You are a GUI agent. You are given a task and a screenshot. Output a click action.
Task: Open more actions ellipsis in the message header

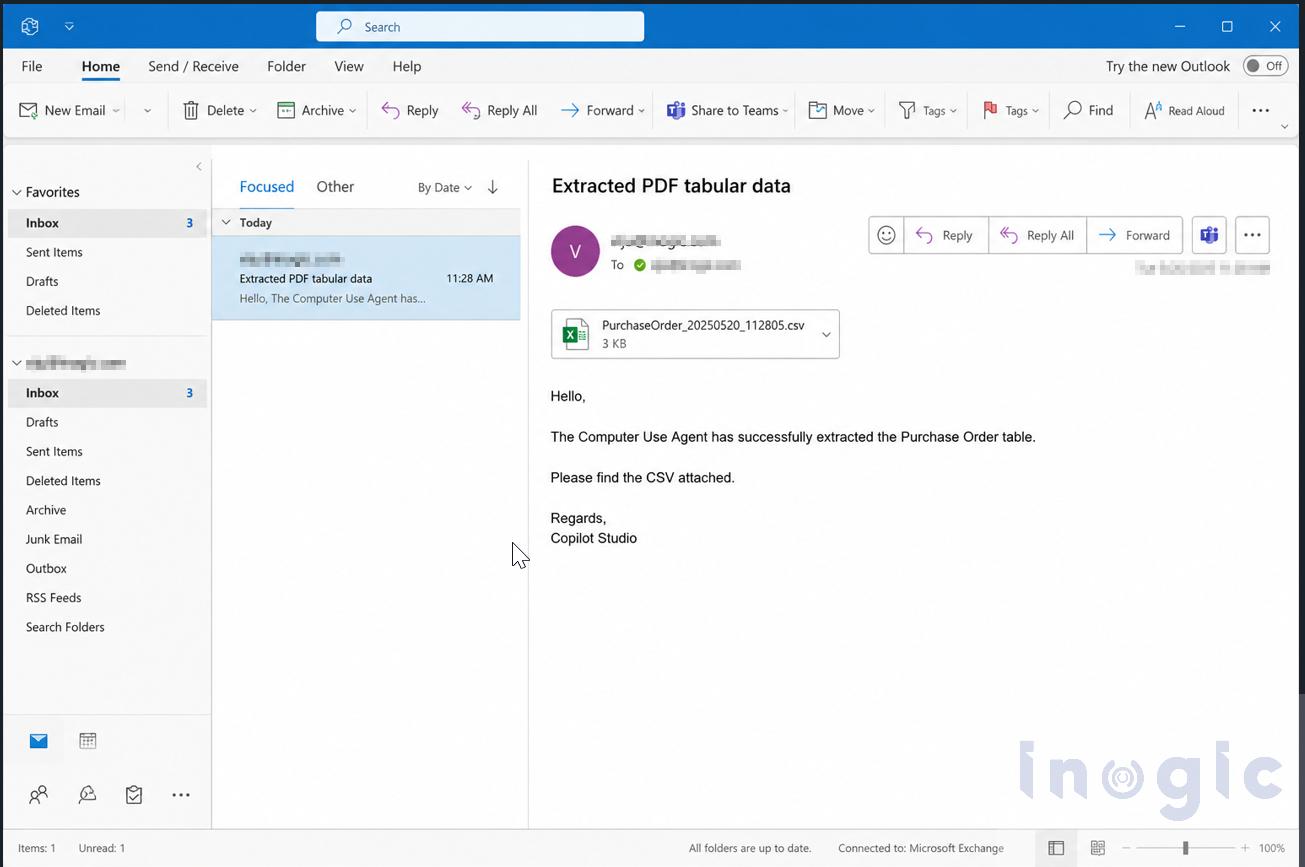(1252, 235)
